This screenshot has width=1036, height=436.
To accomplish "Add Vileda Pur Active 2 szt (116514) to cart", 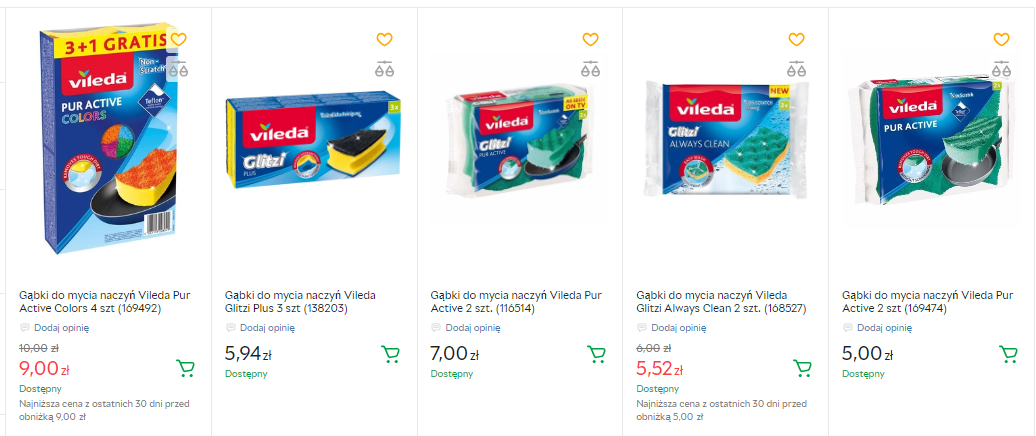I will pyautogui.click(x=597, y=354).
